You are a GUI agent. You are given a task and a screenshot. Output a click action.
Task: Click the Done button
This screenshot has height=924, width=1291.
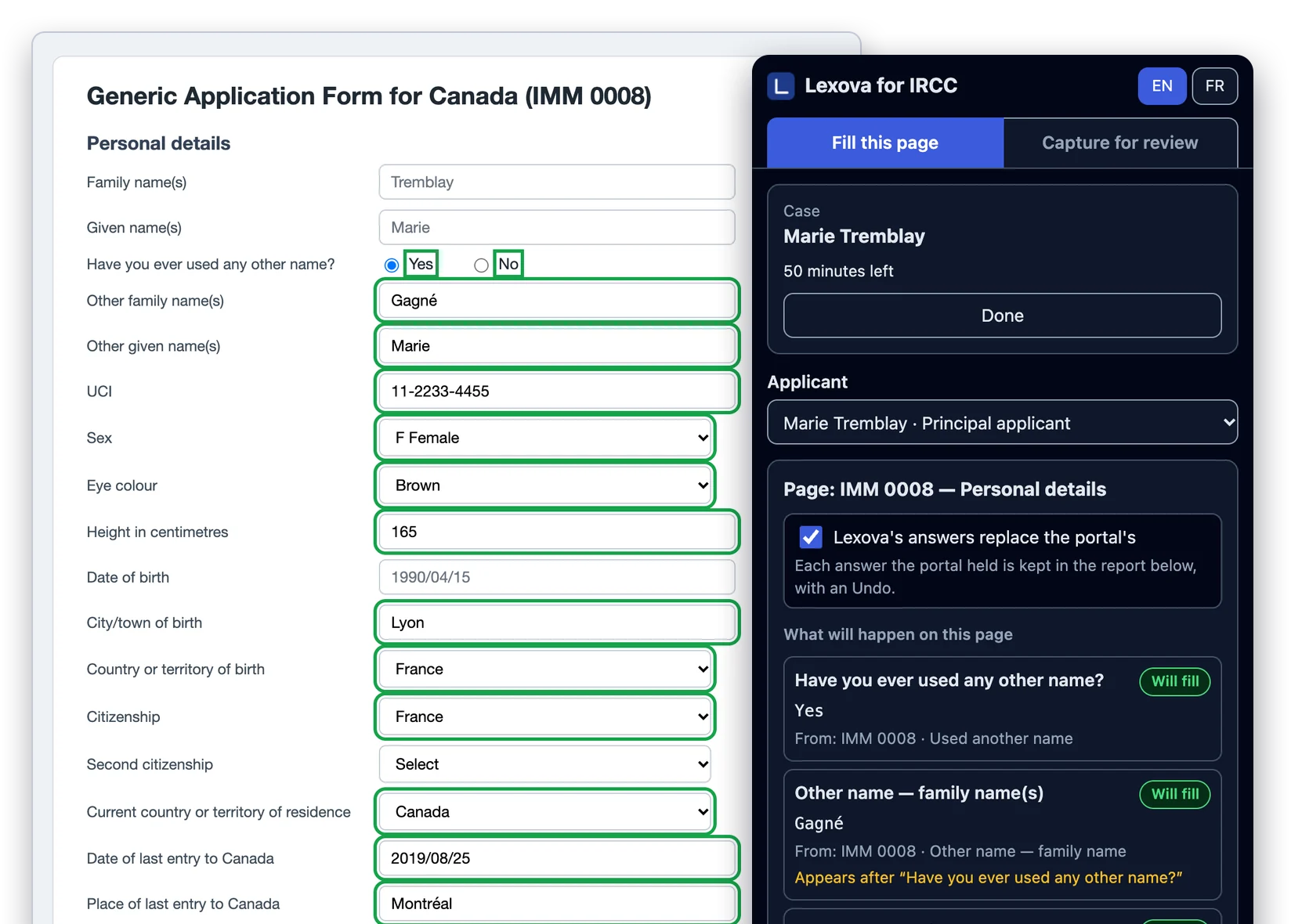point(1003,316)
